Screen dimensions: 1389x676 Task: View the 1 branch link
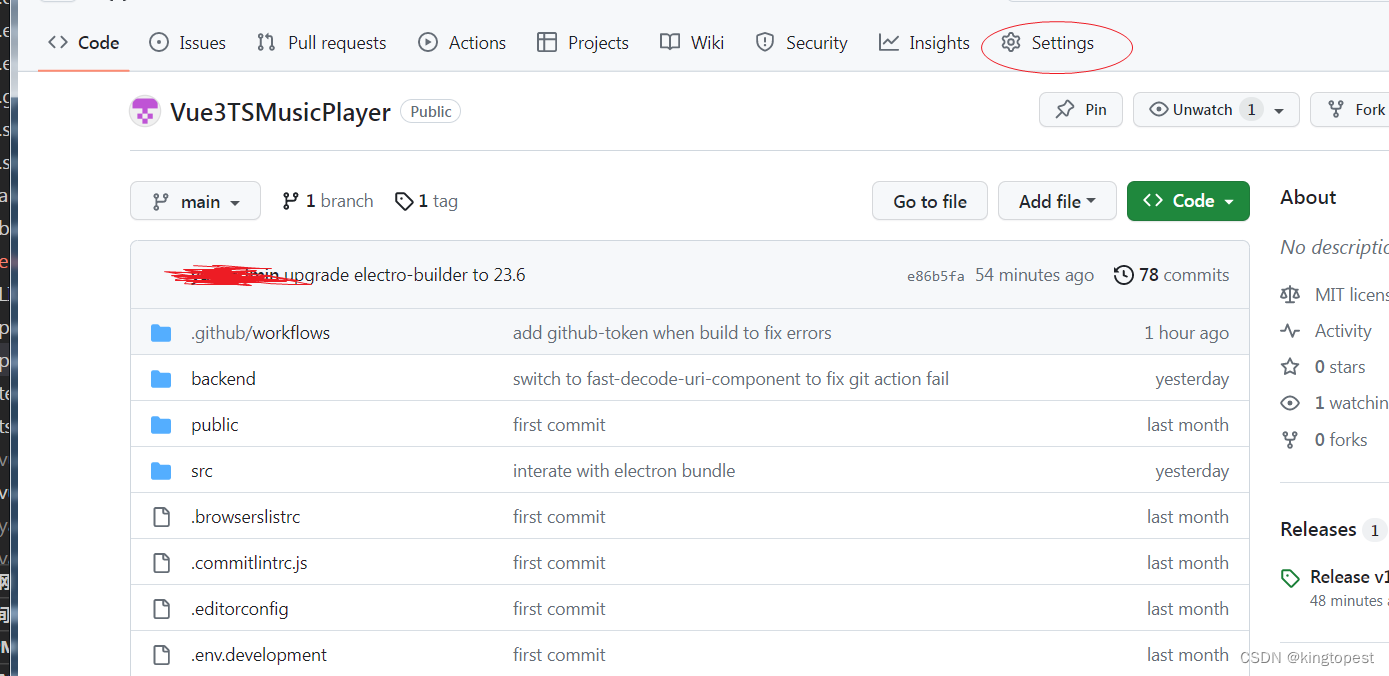(327, 201)
